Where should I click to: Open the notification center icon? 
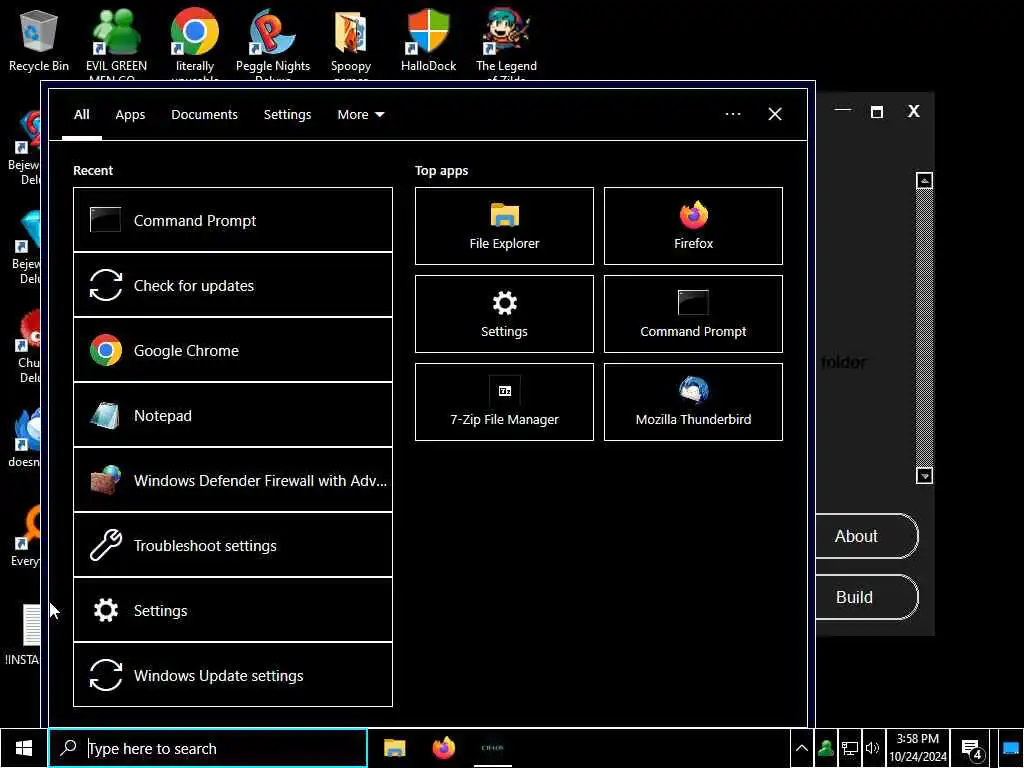(972, 748)
